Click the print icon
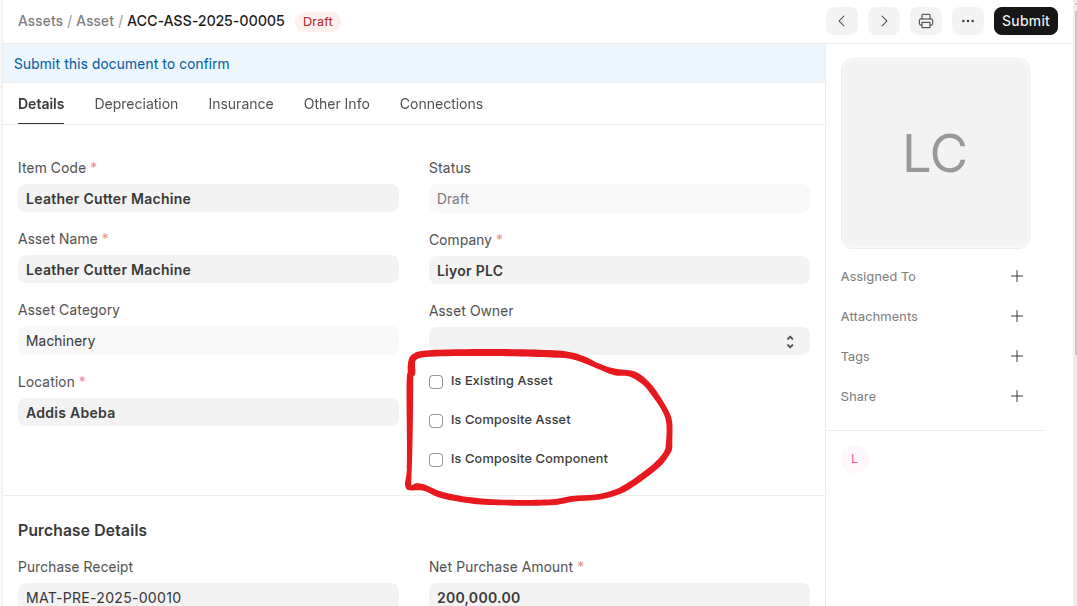This screenshot has height=606, width=1077. (x=926, y=21)
